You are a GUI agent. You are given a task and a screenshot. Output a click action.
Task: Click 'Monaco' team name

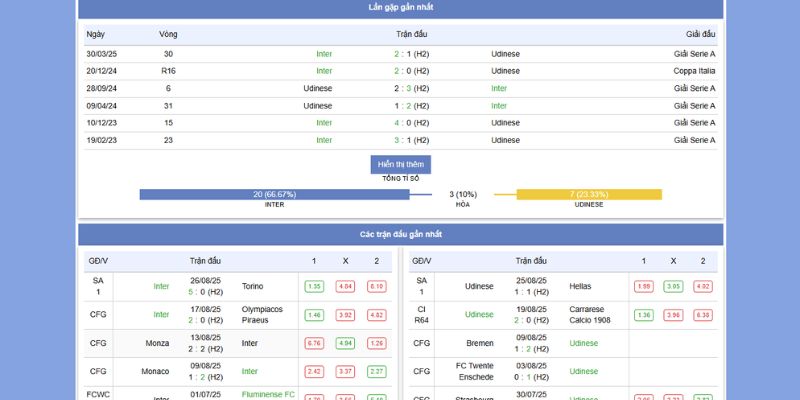click(x=155, y=371)
